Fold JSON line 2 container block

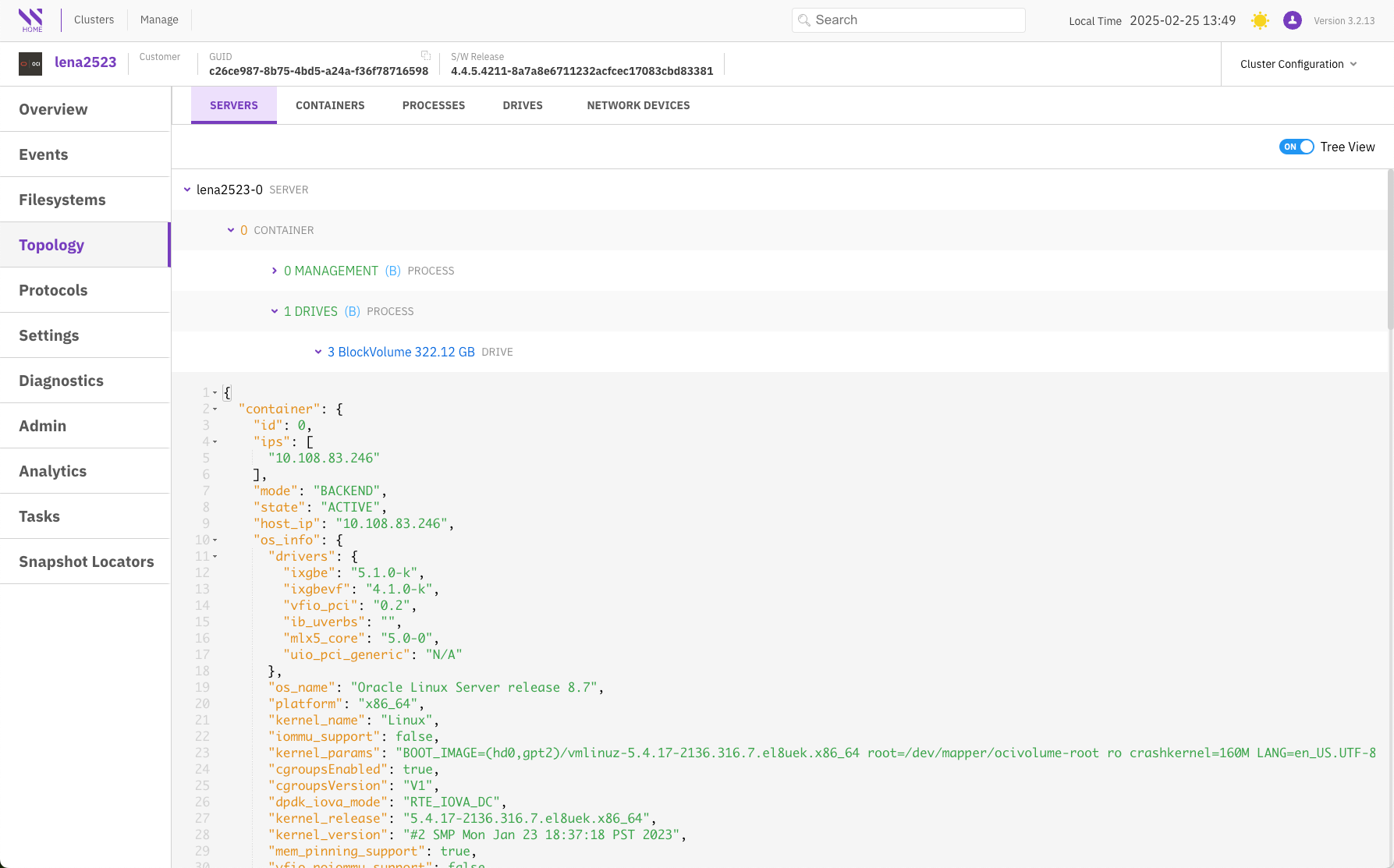pos(215,409)
